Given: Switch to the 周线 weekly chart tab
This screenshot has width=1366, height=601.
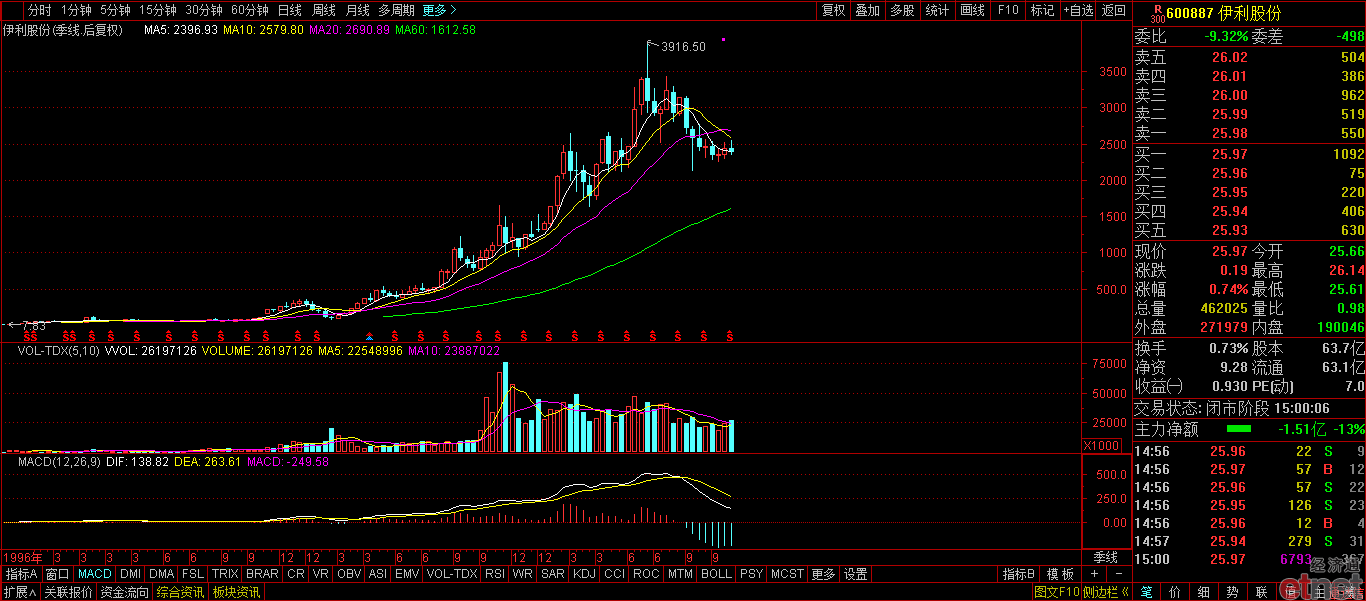Looking at the screenshot, I should point(324,10).
